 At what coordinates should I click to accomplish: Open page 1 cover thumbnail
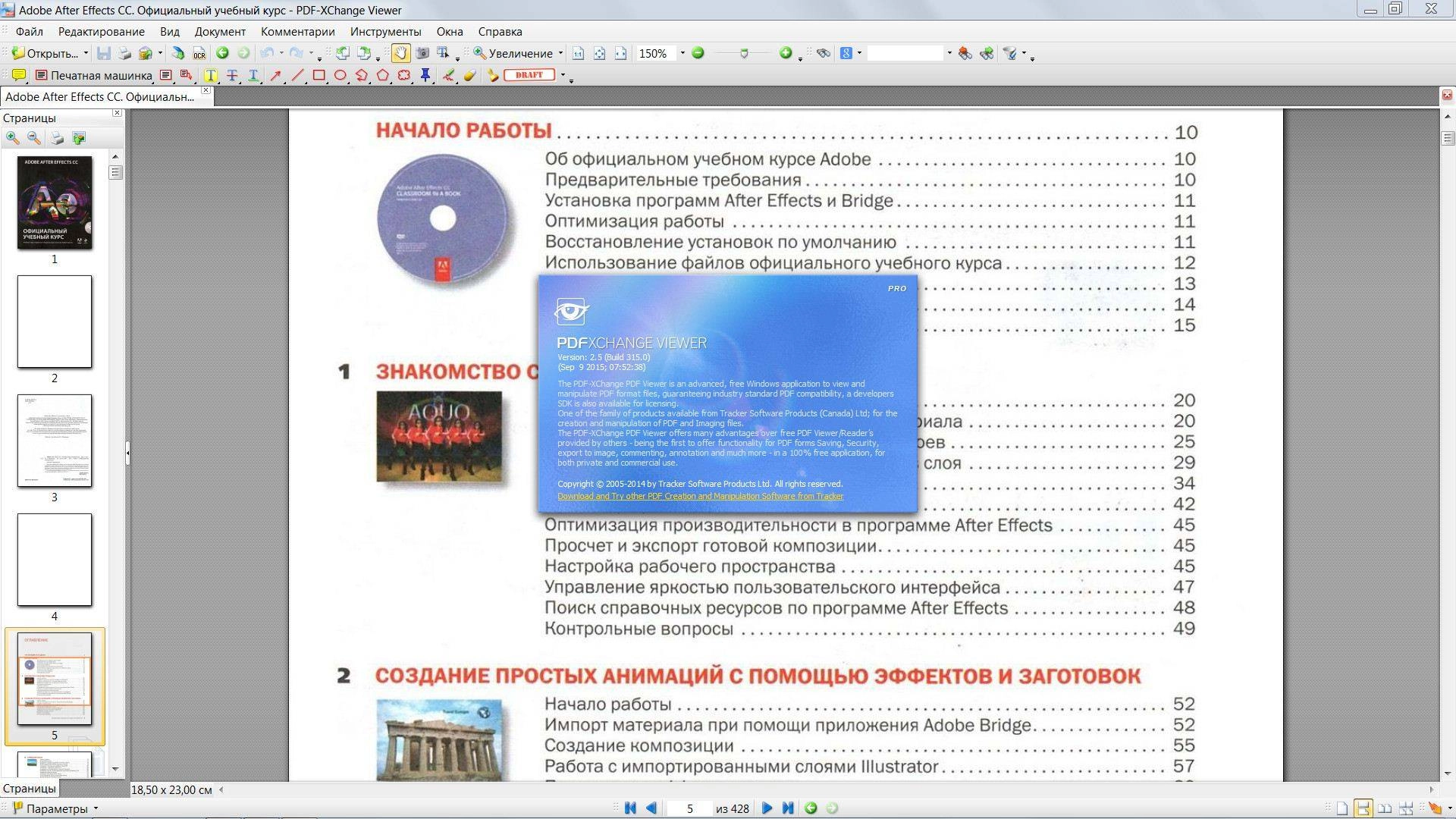tap(55, 202)
